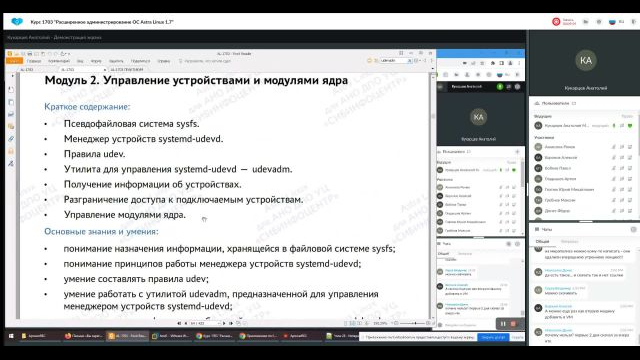Go to last page in Foxit status bar
The height and width of the screenshot is (360, 640).
coord(231,323)
